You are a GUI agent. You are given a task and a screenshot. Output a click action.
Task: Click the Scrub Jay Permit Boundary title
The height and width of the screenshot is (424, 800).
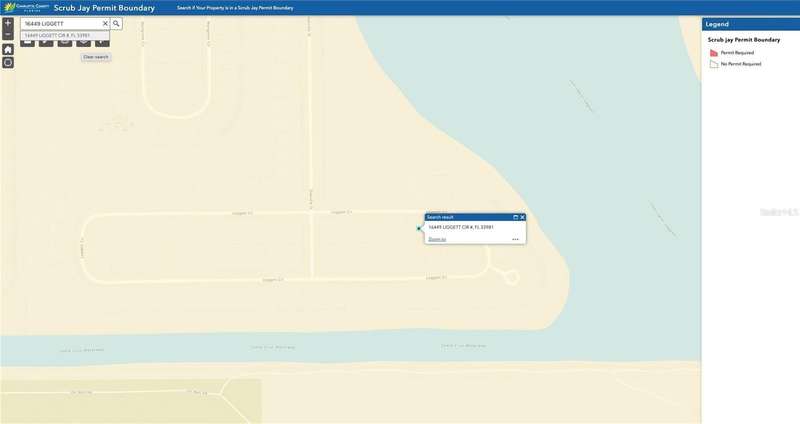click(x=104, y=7)
